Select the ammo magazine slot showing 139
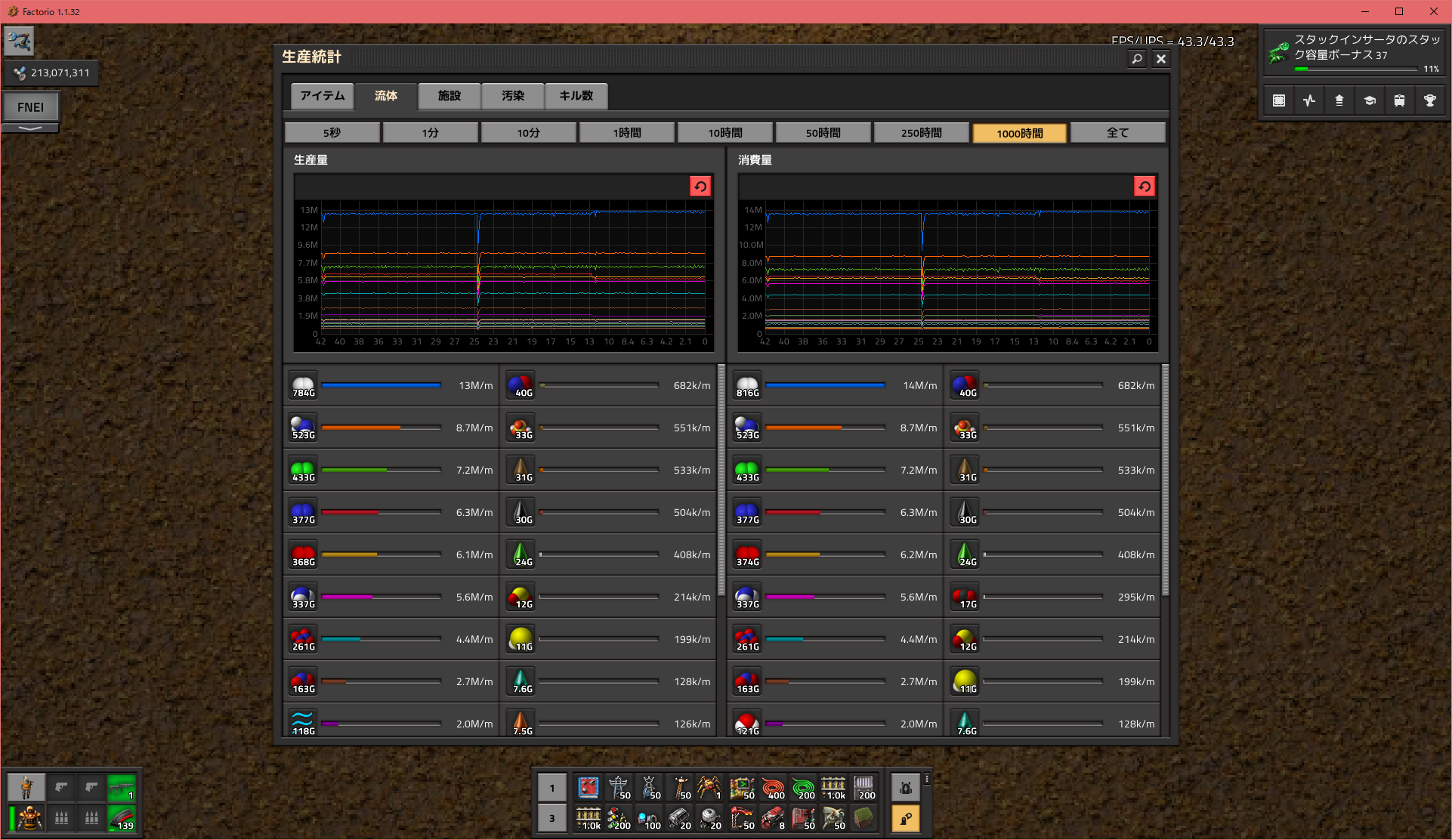 [x=122, y=818]
